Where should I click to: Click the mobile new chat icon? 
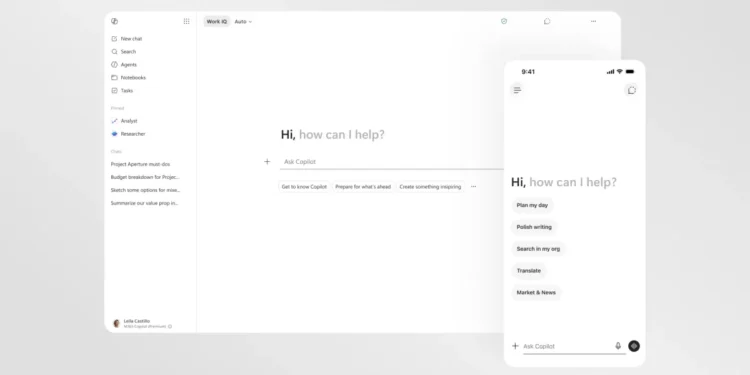[632, 90]
